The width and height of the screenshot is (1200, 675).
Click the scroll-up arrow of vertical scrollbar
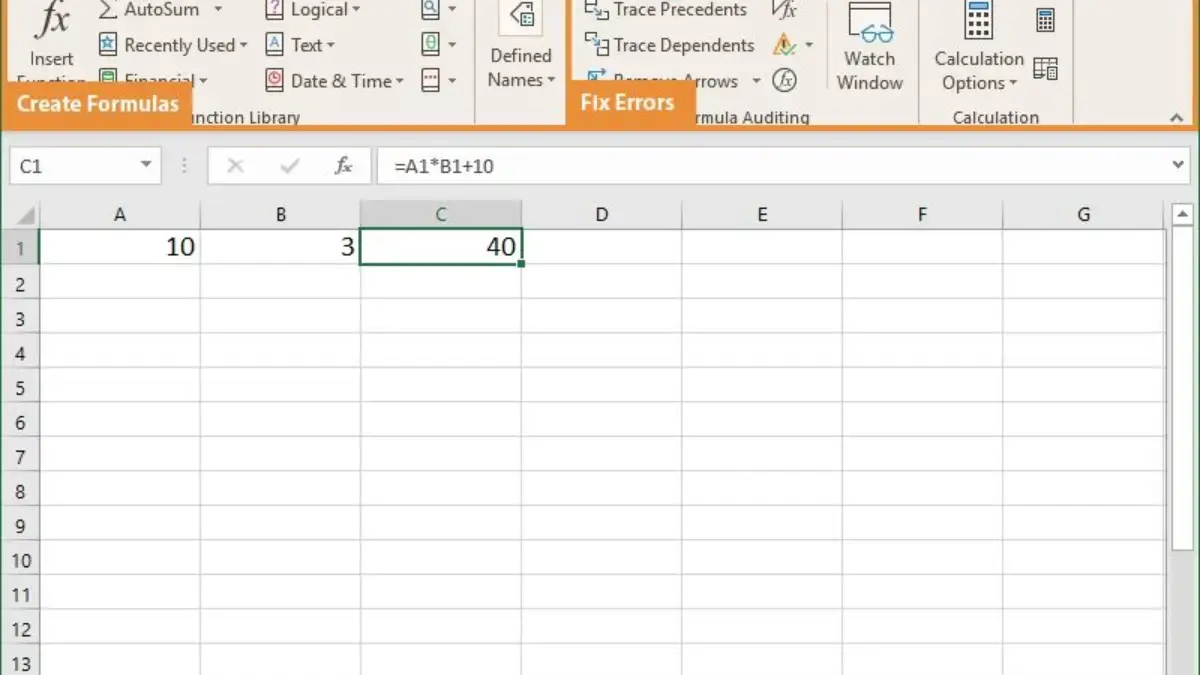tap(1183, 214)
